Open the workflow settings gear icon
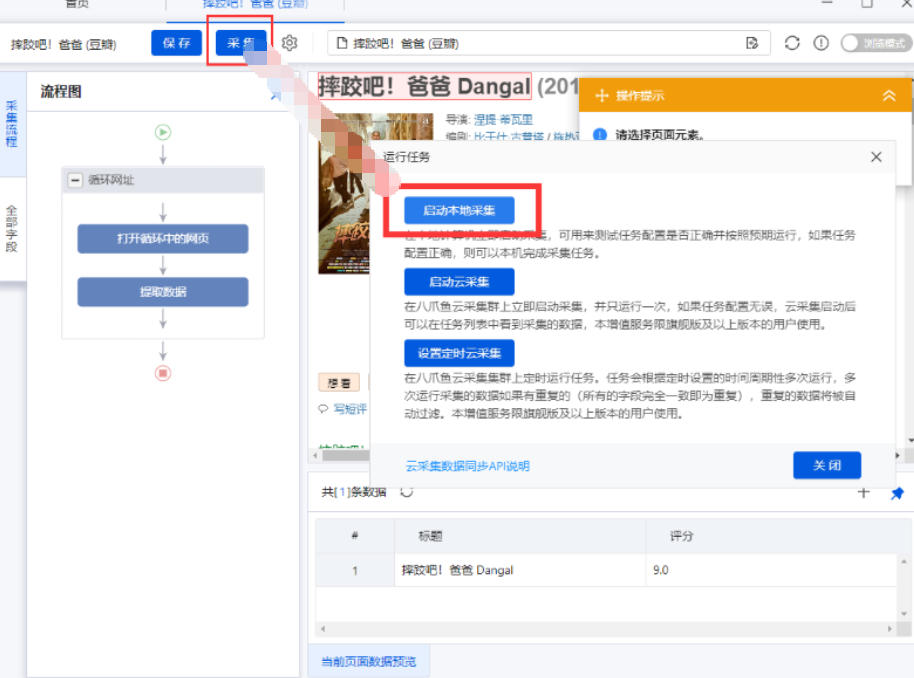 (x=289, y=43)
